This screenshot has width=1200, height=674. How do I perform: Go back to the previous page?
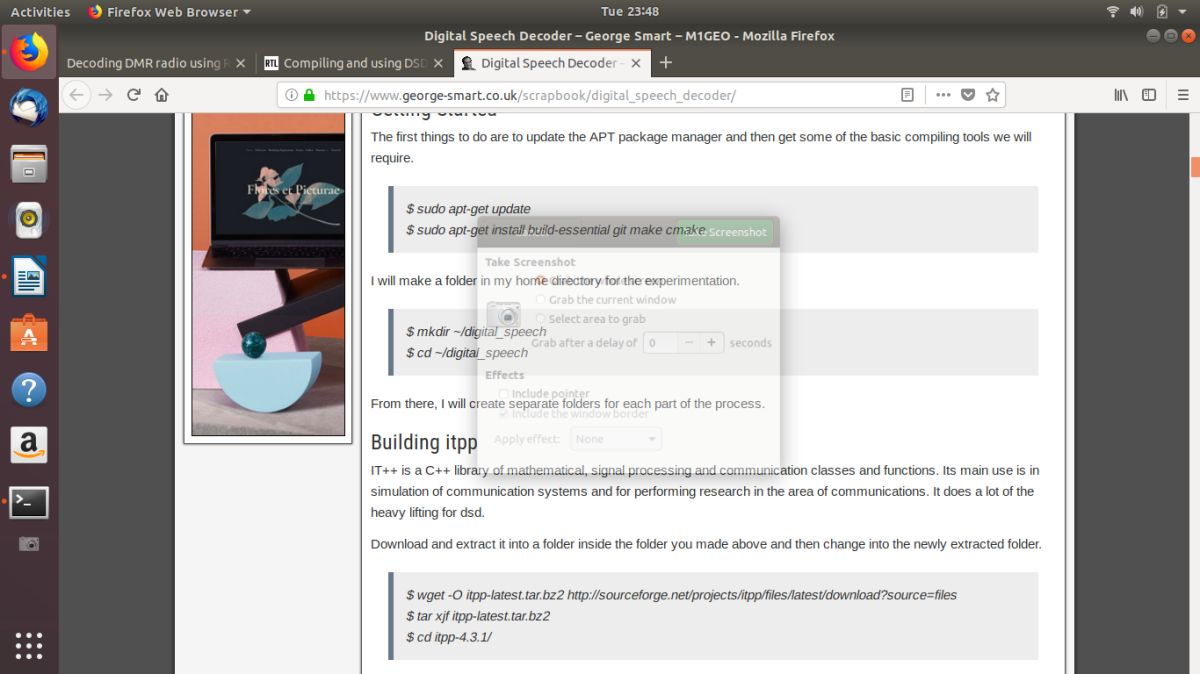(77, 95)
